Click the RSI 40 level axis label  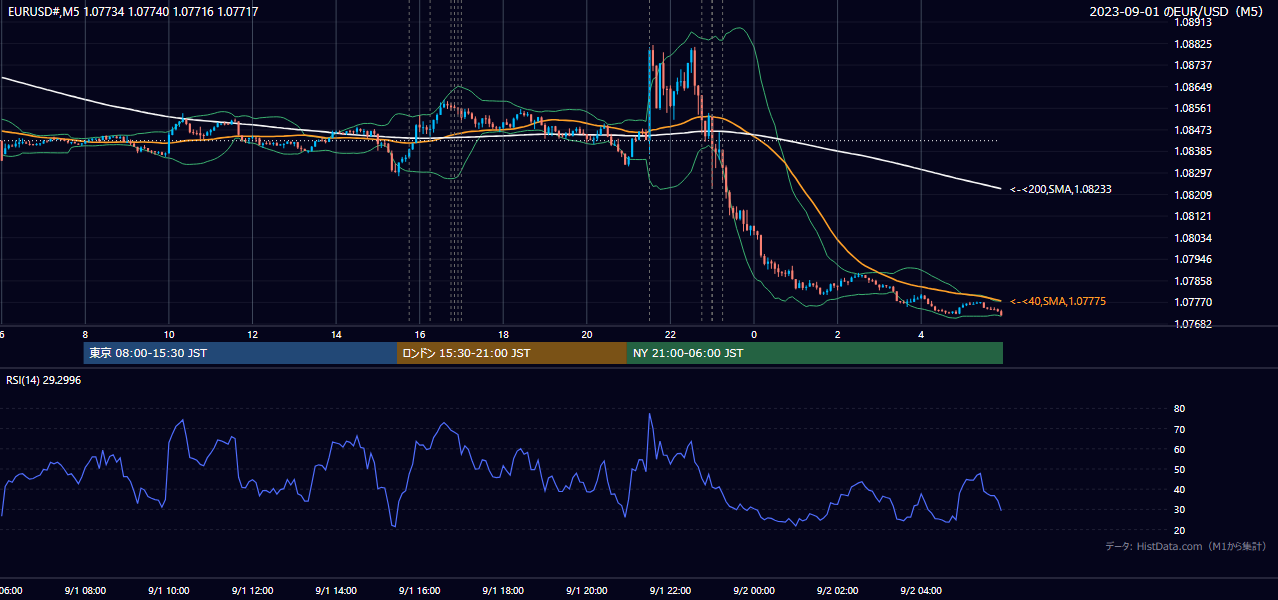[1179, 490]
